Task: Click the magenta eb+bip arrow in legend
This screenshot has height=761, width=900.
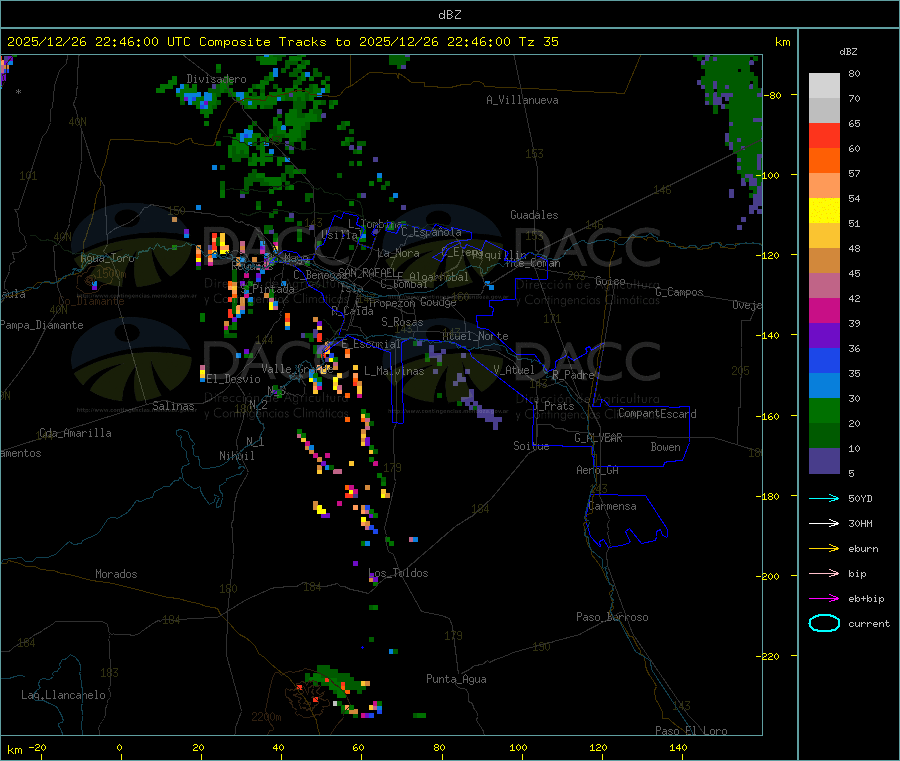Action: point(824,598)
